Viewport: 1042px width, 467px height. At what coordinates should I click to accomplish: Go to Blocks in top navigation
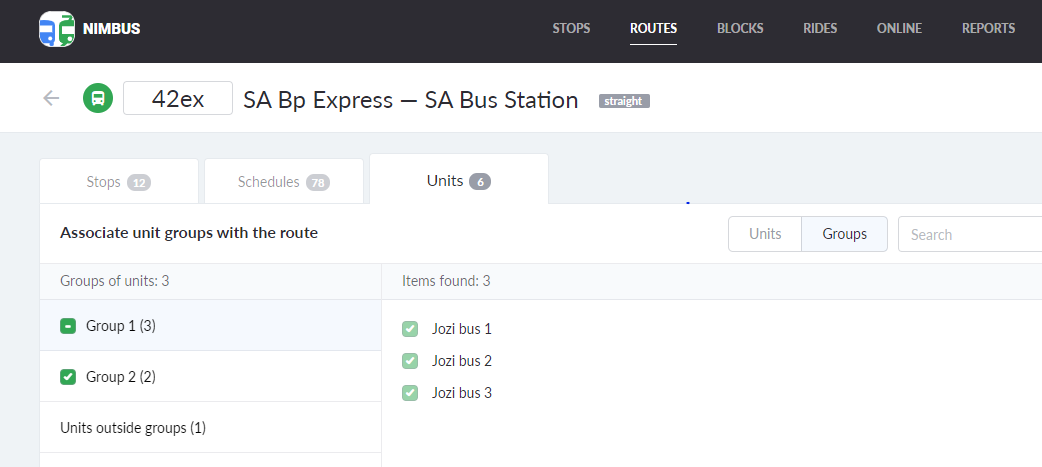740,28
